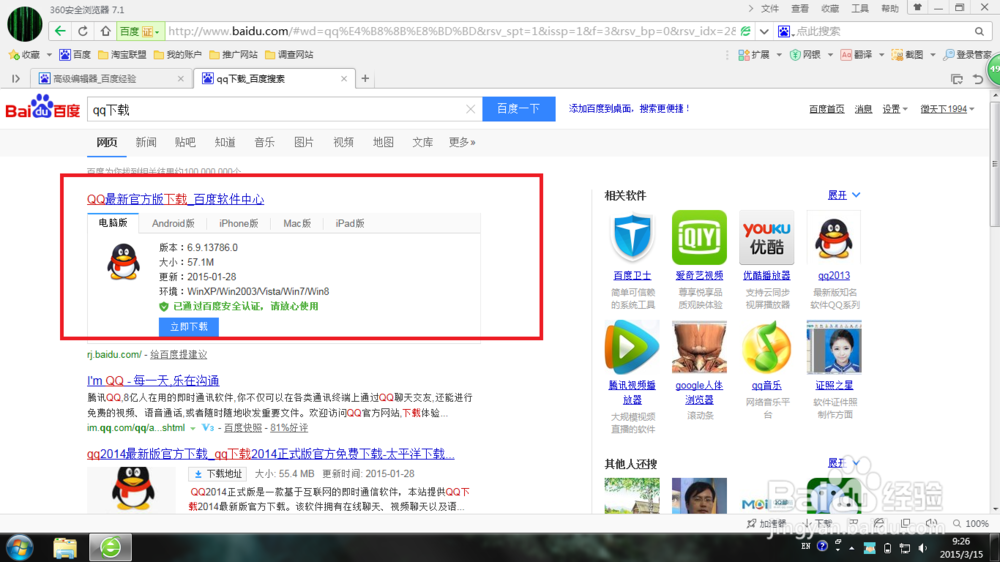Open 百度 证 site identity dropdown
The width and height of the screenshot is (1000, 562).
140,31
